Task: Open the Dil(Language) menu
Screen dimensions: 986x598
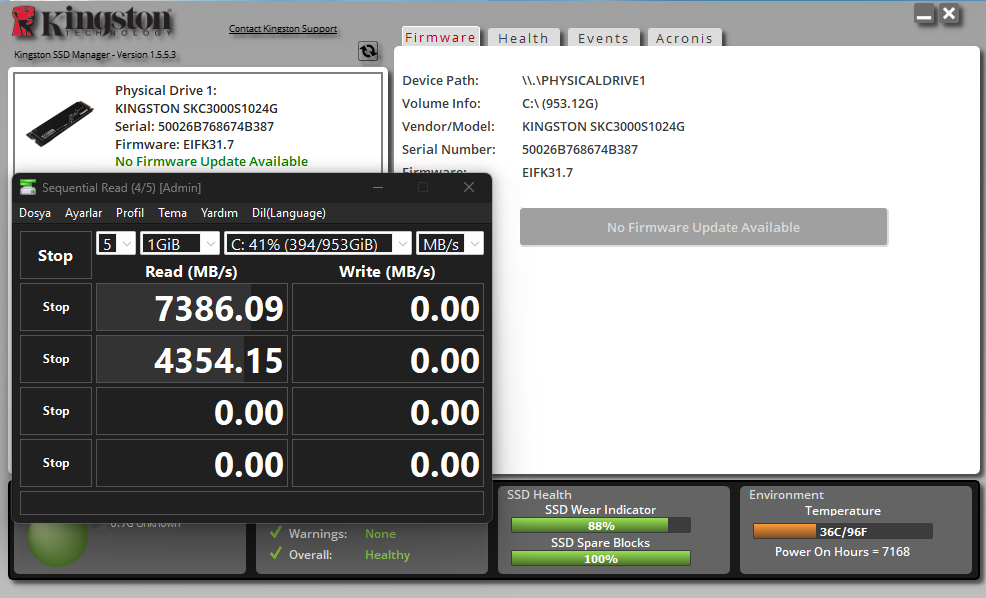Action: tap(289, 213)
